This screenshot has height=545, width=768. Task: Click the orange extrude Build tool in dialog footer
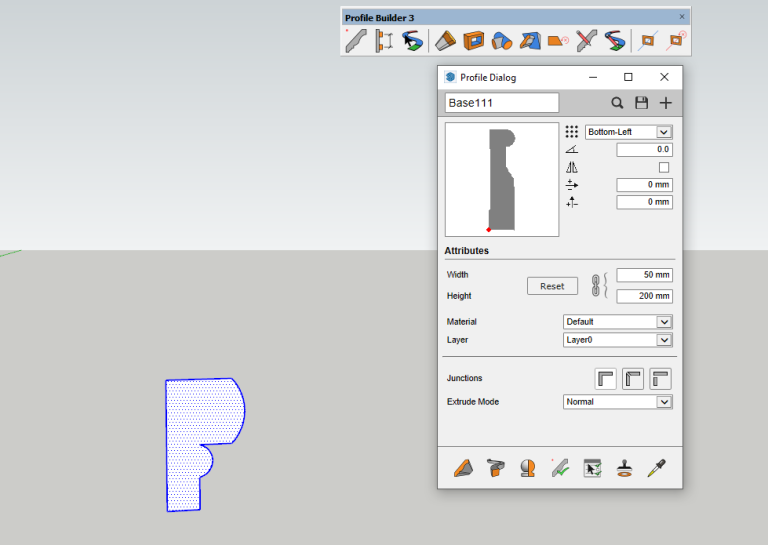(463, 468)
